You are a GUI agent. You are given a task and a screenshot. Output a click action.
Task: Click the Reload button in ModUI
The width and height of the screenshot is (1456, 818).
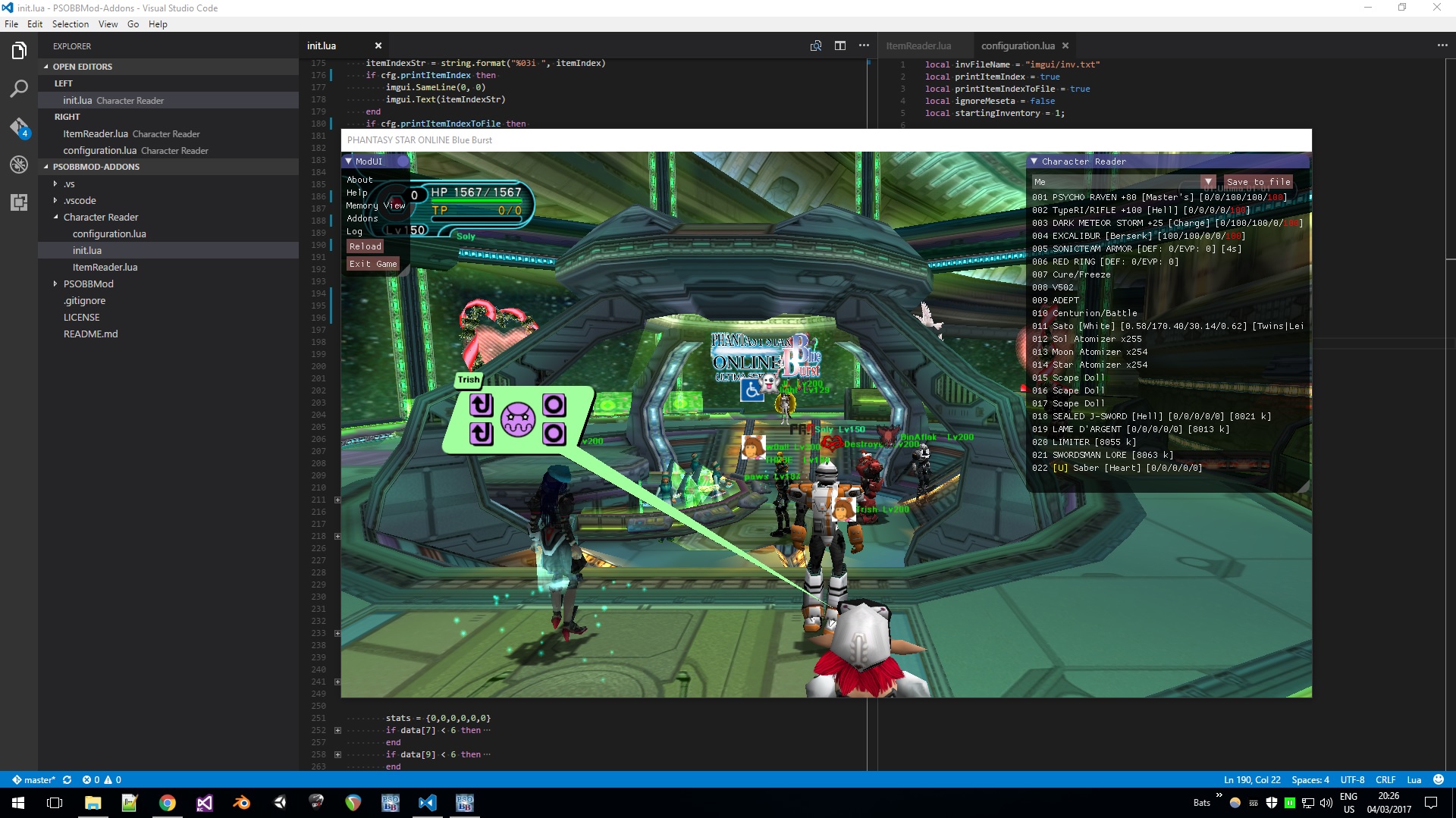pyautogui.click(x=366, y=246)
